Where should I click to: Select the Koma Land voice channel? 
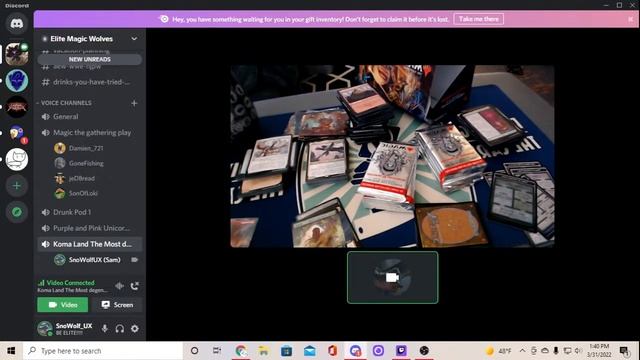pos(90,244)
